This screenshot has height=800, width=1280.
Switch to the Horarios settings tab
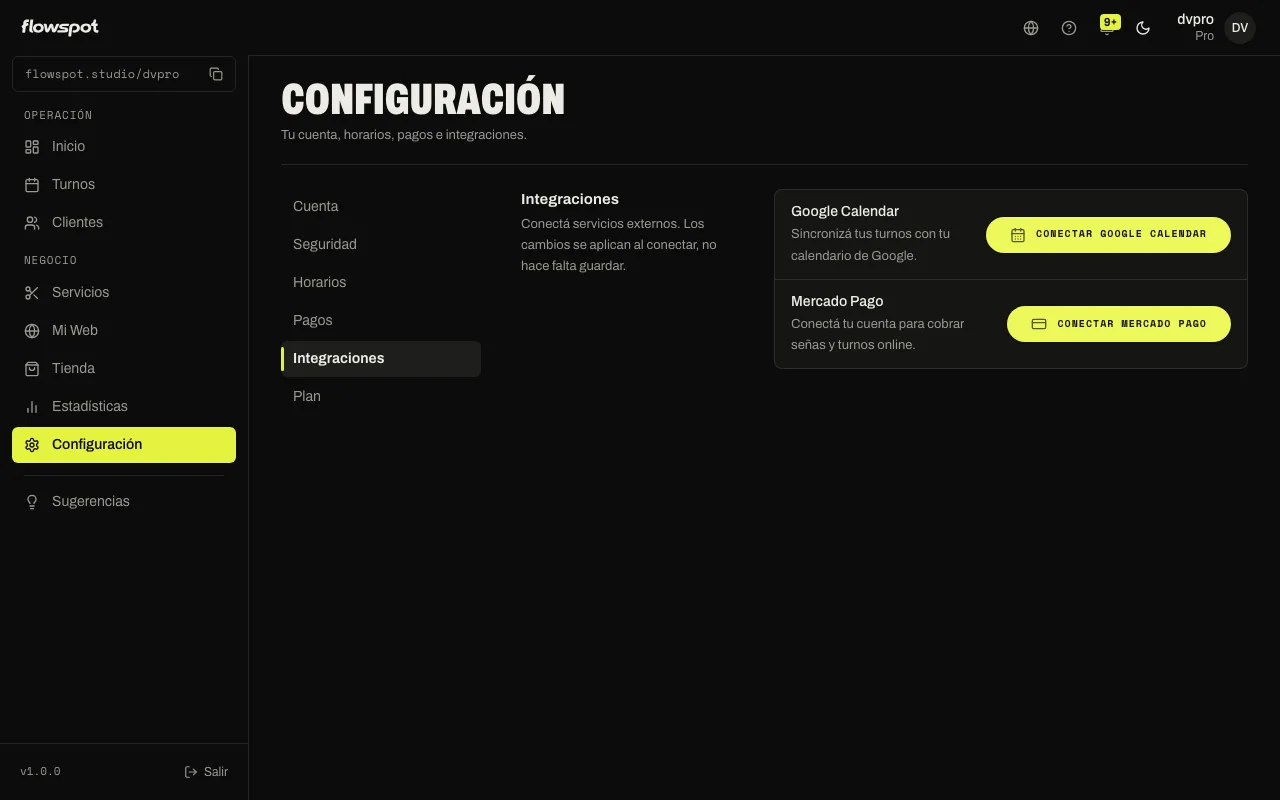tap(381, 282)
